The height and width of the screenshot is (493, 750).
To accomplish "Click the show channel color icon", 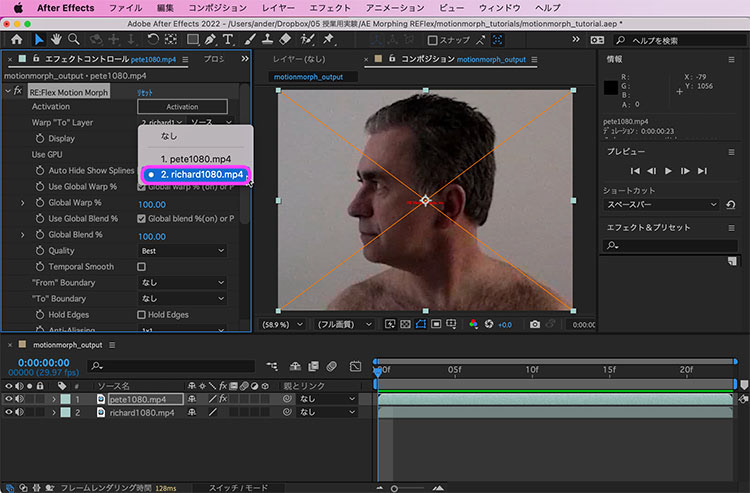I will click(x=473, y=324).
